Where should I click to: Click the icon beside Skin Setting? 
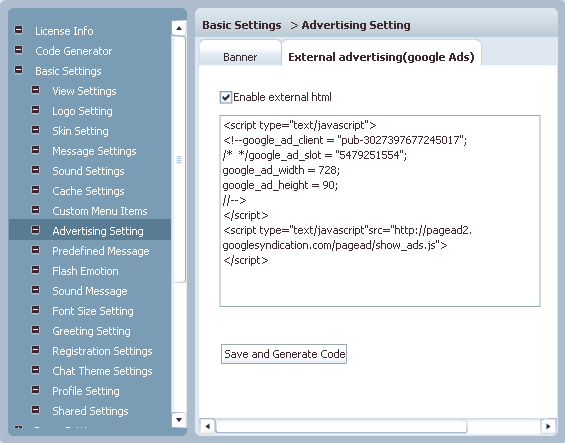[x=36, y=129]
